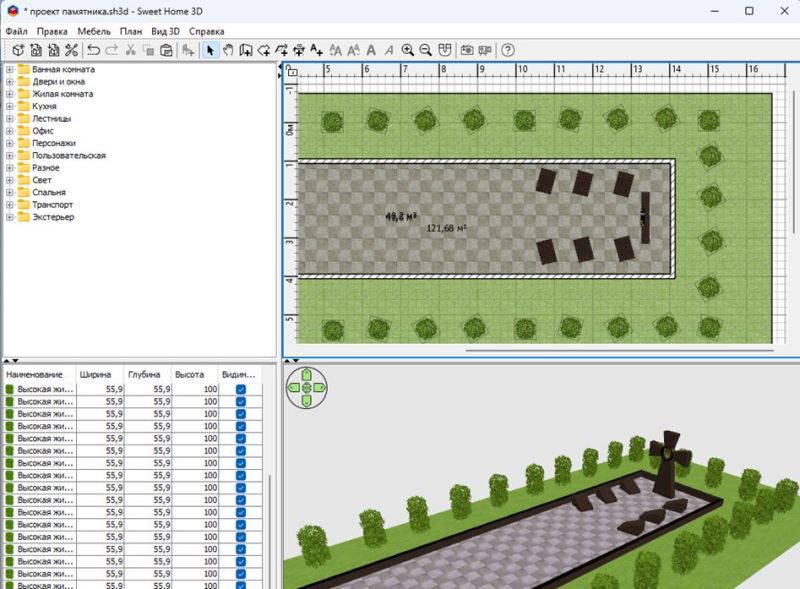Open Preferences with the tools icon

tap(71, 50)
